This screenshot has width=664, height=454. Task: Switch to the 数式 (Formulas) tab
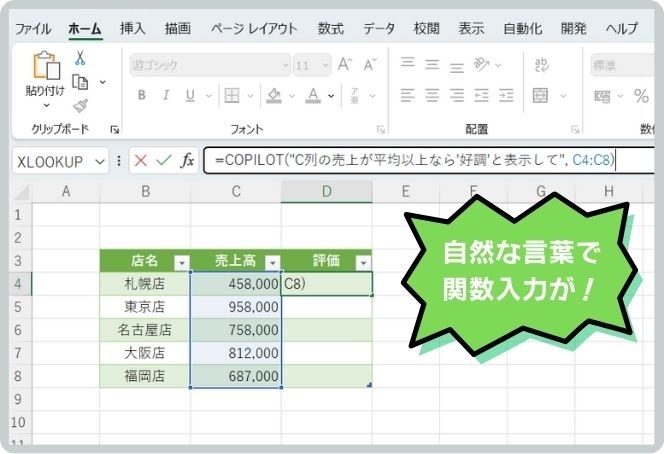coord(331,29)
